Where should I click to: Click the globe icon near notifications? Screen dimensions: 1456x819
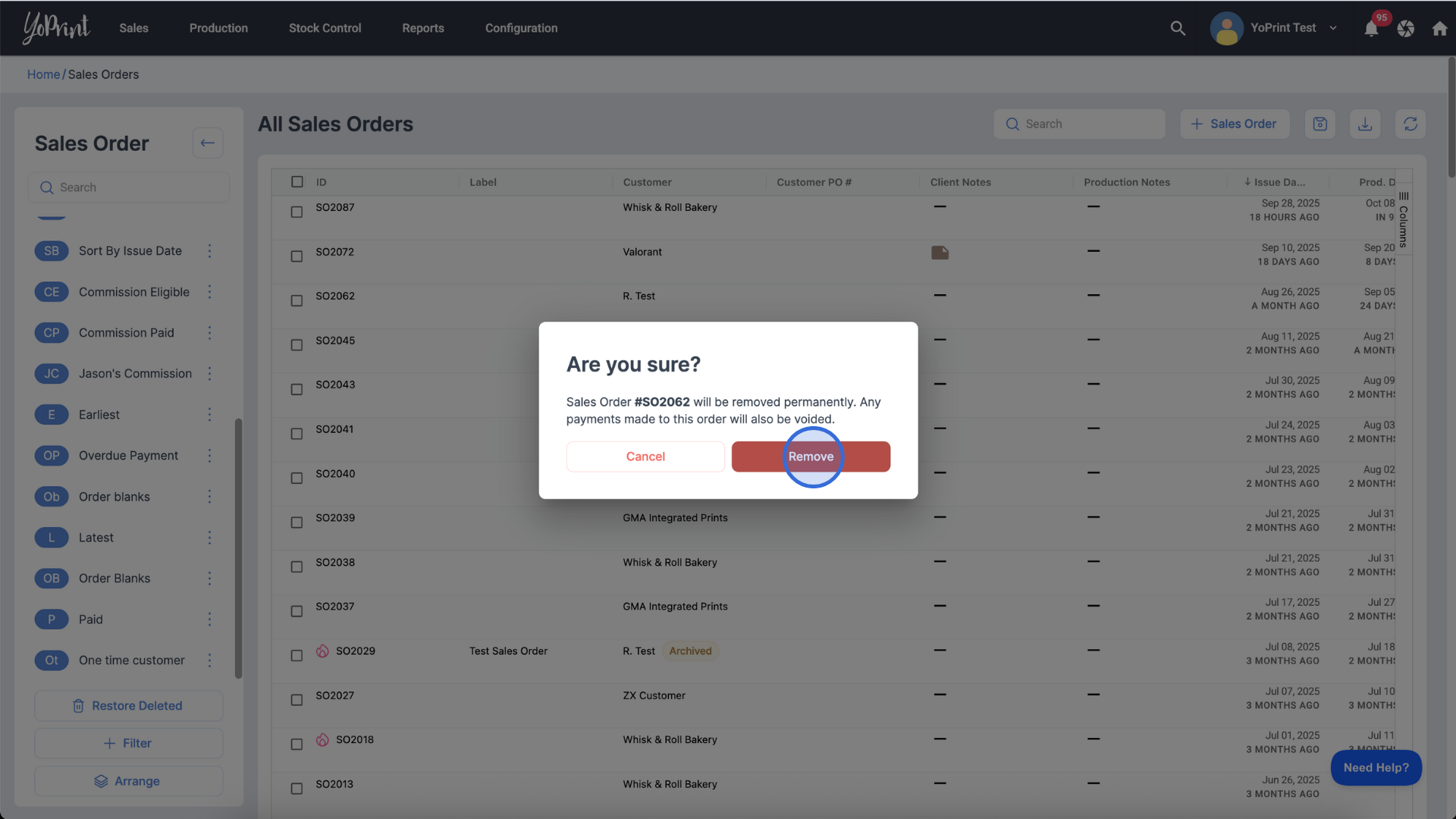(1406, 29)
